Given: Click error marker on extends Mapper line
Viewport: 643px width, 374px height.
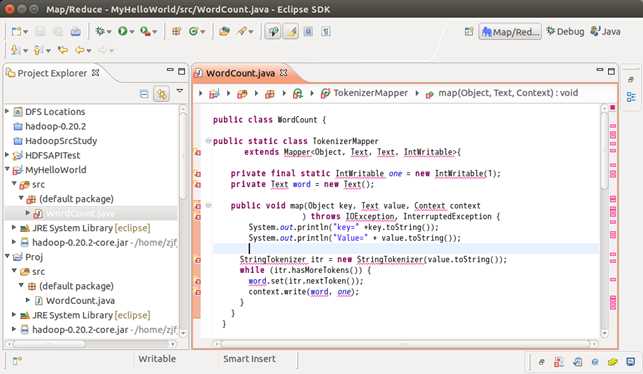Looking at the screenshot, I should 197,153.
